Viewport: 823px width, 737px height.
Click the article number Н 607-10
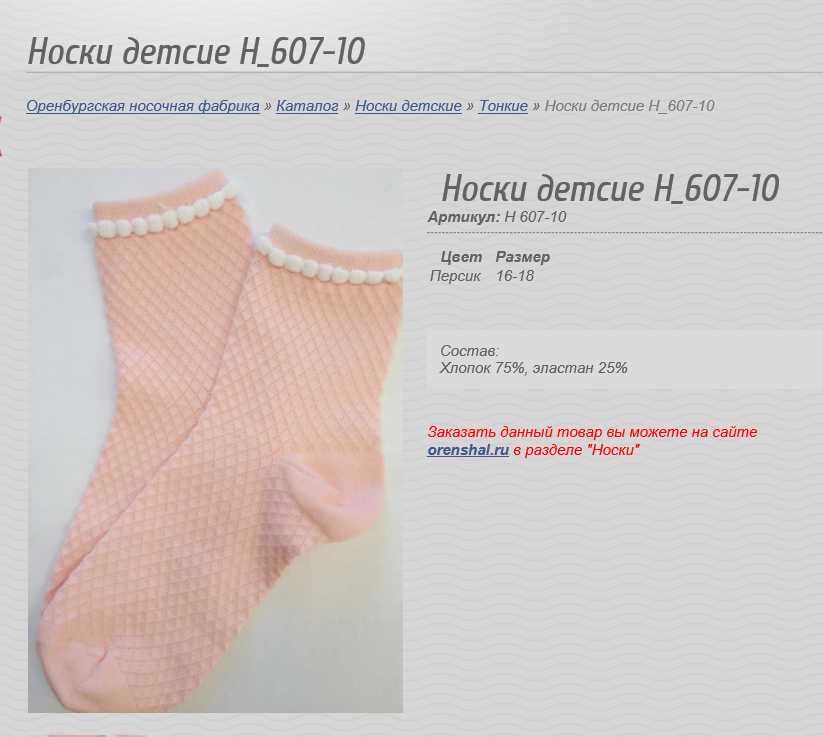(x=535, y=217)
